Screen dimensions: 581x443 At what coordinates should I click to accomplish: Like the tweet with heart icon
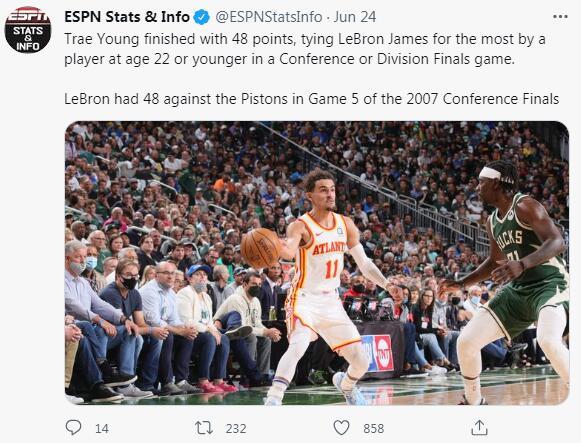[341, 428]
